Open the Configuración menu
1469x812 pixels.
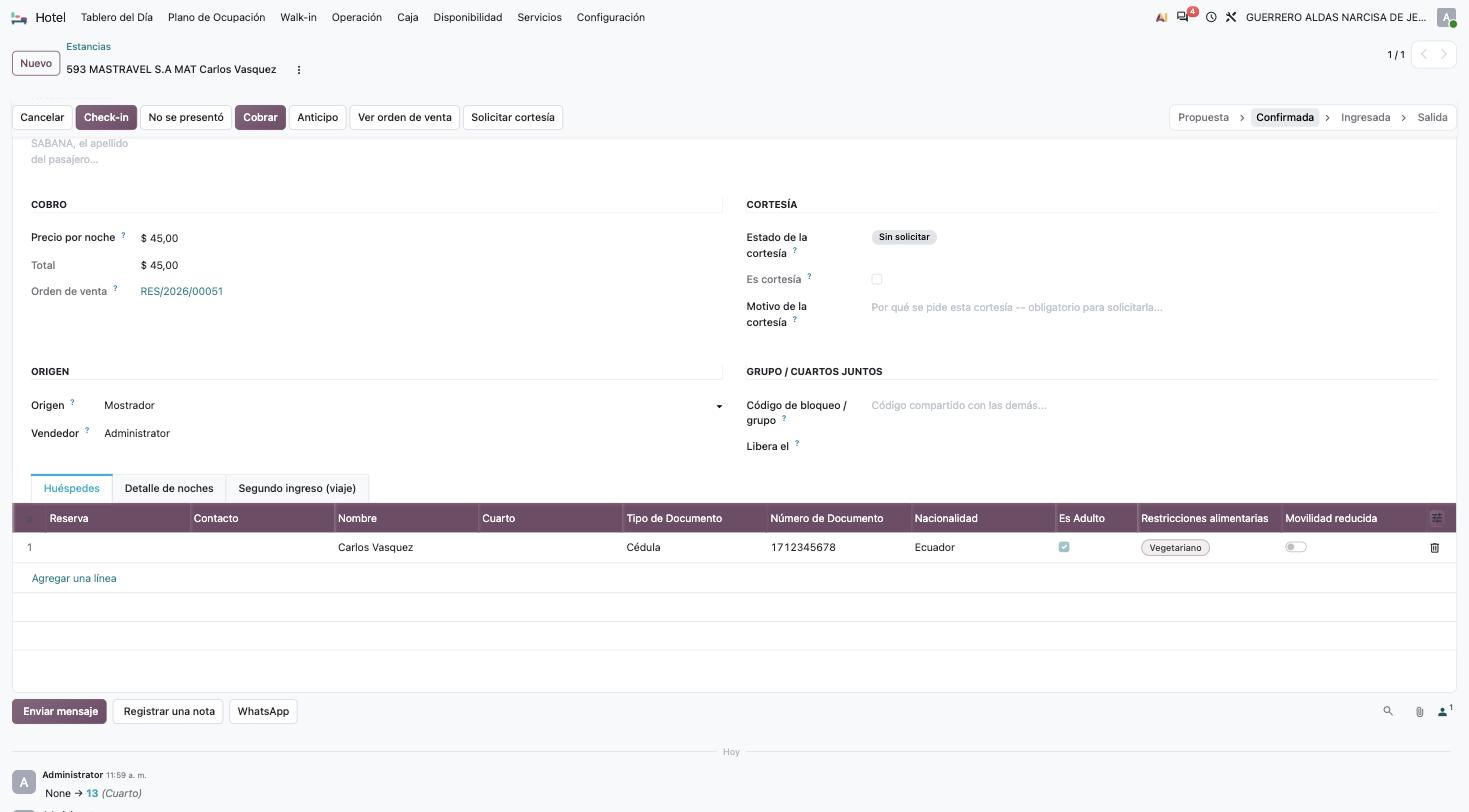pyautogui.click(x=610, y=17)
